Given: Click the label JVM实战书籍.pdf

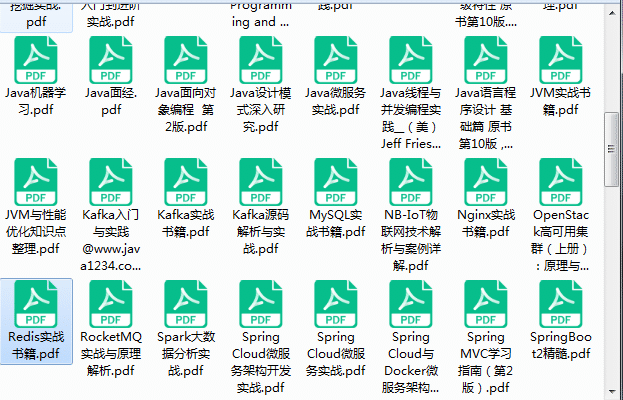Looking at the screenshot, I should [x=561, y=101].
